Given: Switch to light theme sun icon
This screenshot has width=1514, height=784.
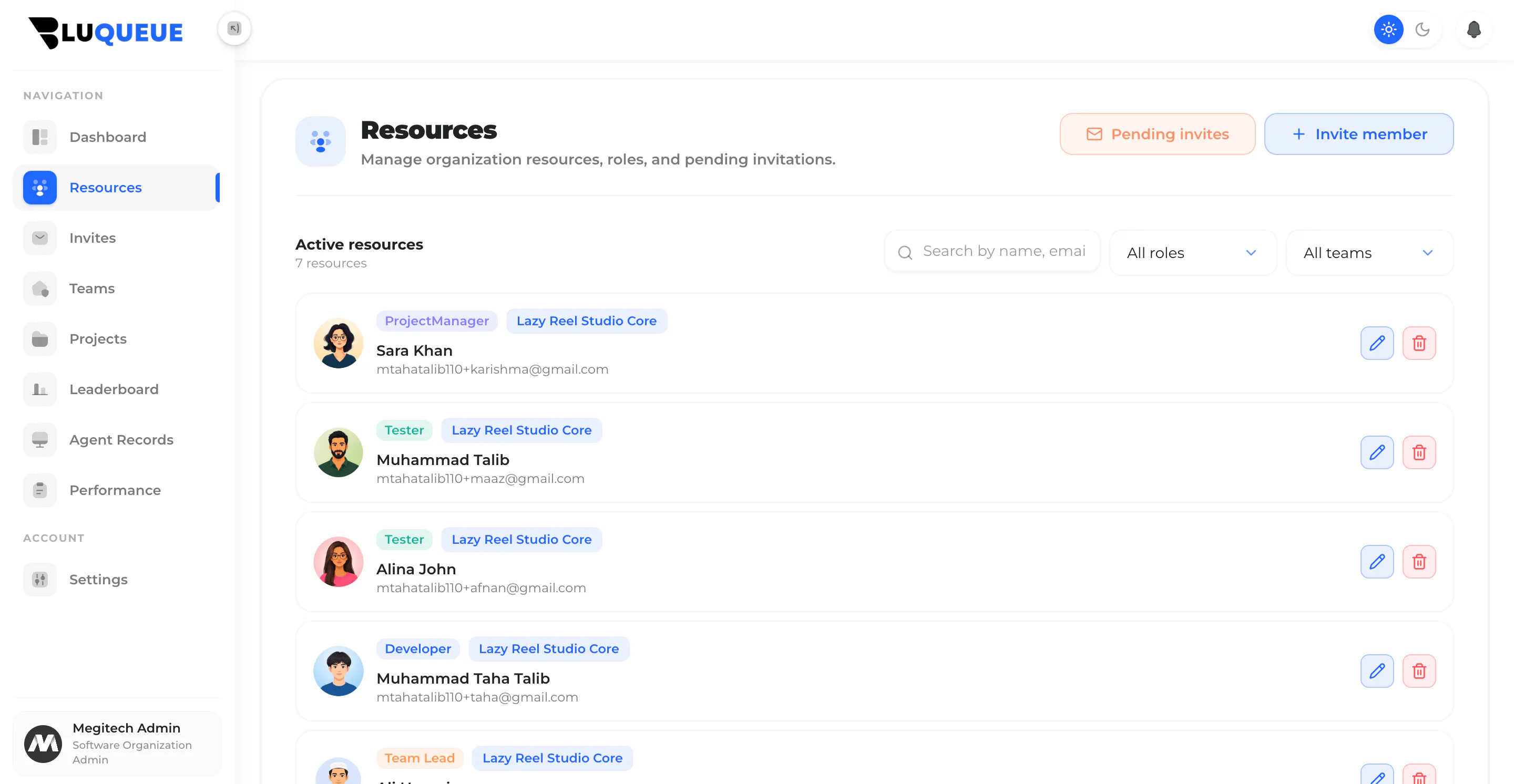Looking at the screenshot, I should (x=1388, y=29).
